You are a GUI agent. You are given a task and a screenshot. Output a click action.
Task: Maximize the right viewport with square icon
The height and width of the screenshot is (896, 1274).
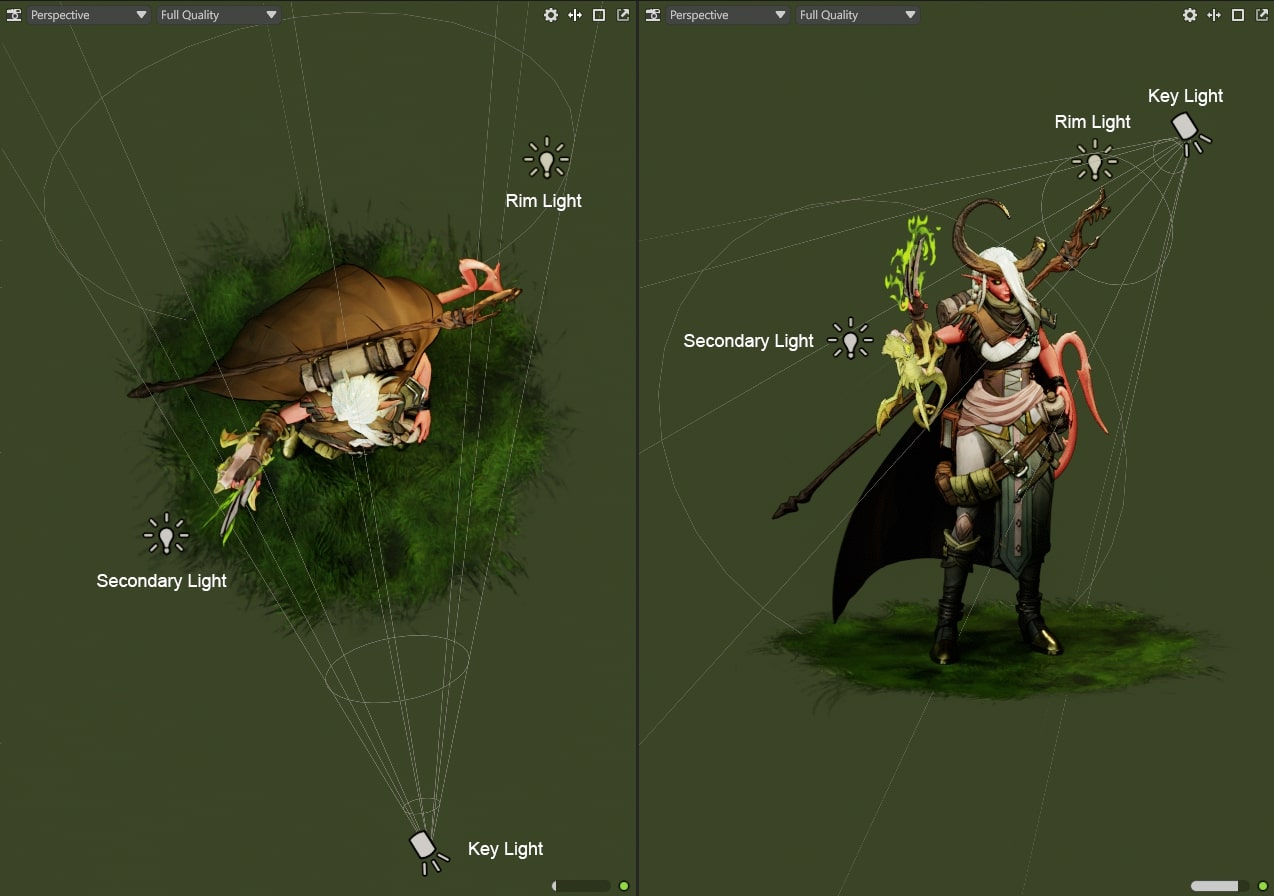pos(1237,15)
